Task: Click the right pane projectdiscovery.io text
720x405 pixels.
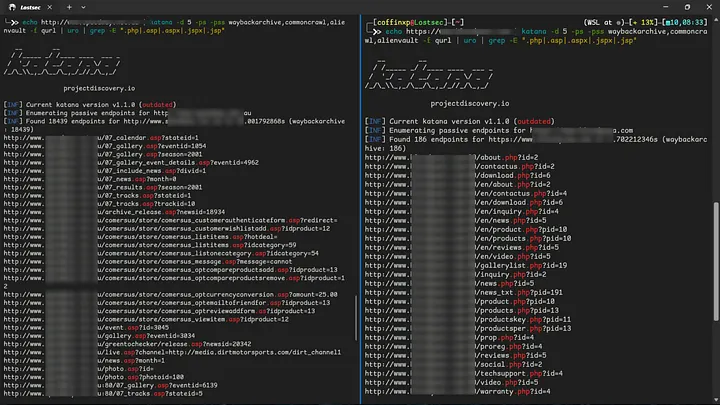Action: pos(470,104)
